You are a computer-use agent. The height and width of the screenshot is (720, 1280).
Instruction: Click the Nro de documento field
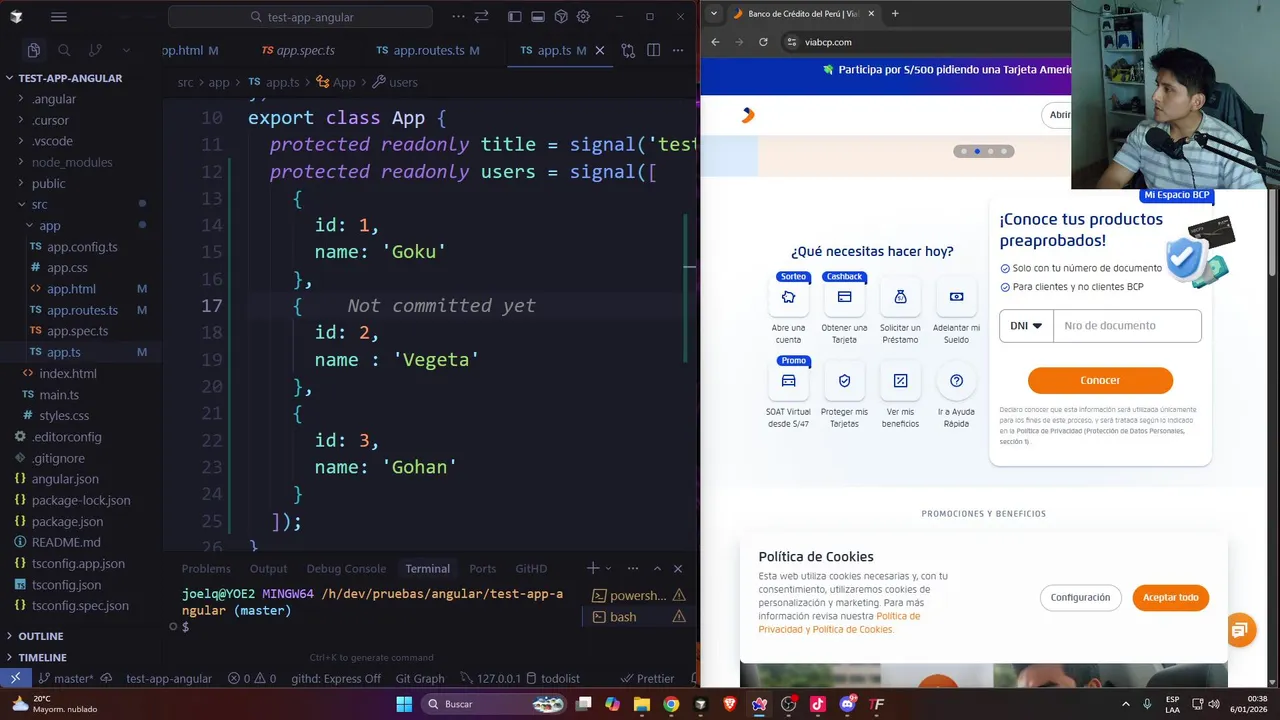(x=1127, y=326)
